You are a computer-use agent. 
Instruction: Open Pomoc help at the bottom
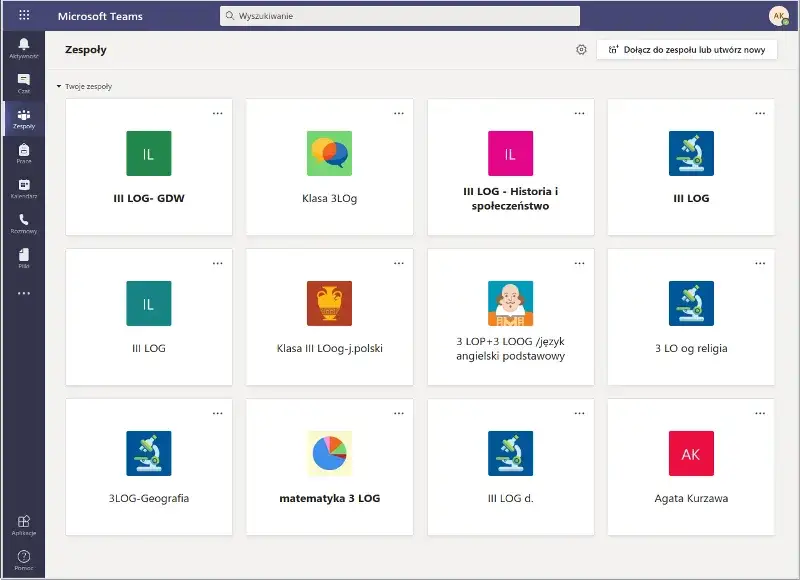pyautogui.click(x=23, y=556)
